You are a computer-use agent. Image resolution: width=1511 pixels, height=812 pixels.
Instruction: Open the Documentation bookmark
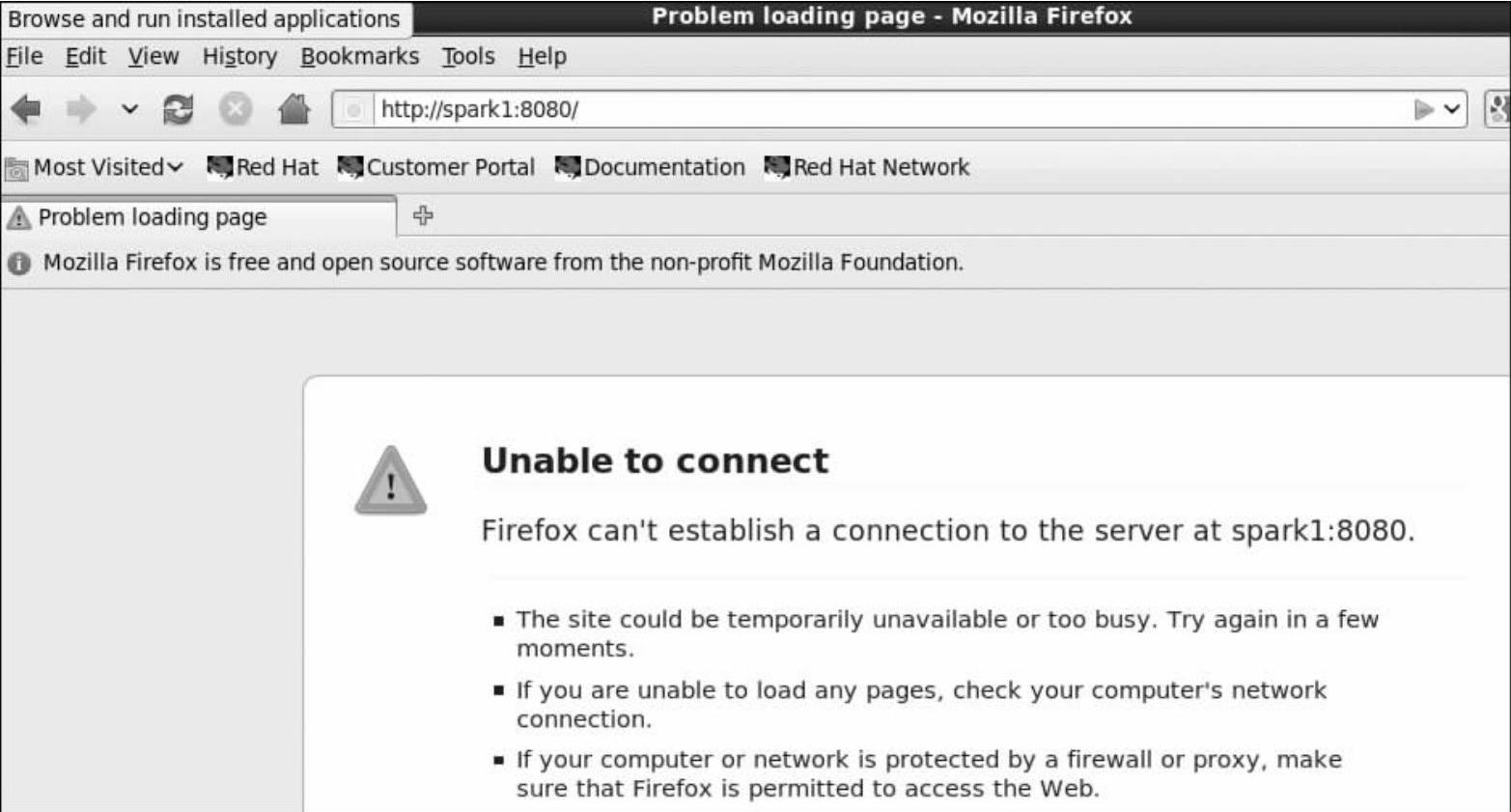[651, 167]
